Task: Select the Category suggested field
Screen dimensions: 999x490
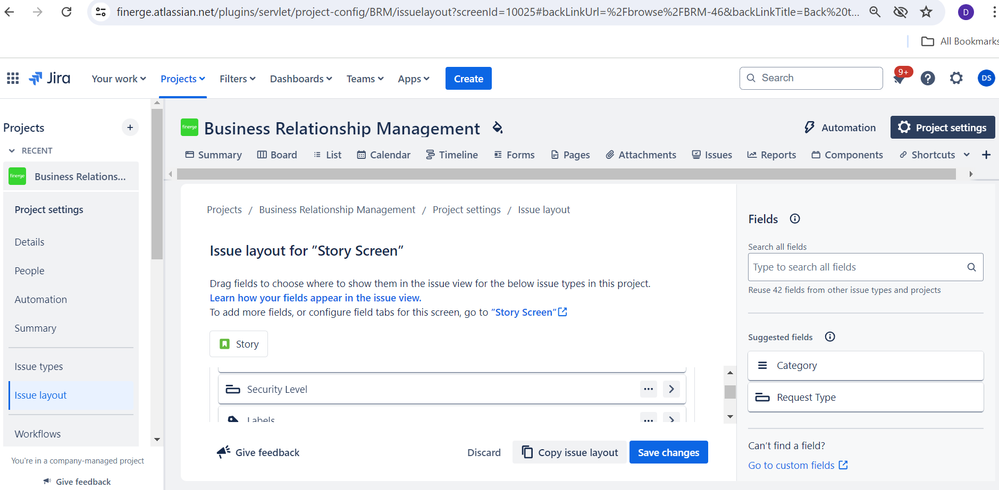Action: [x=865, y=365]
